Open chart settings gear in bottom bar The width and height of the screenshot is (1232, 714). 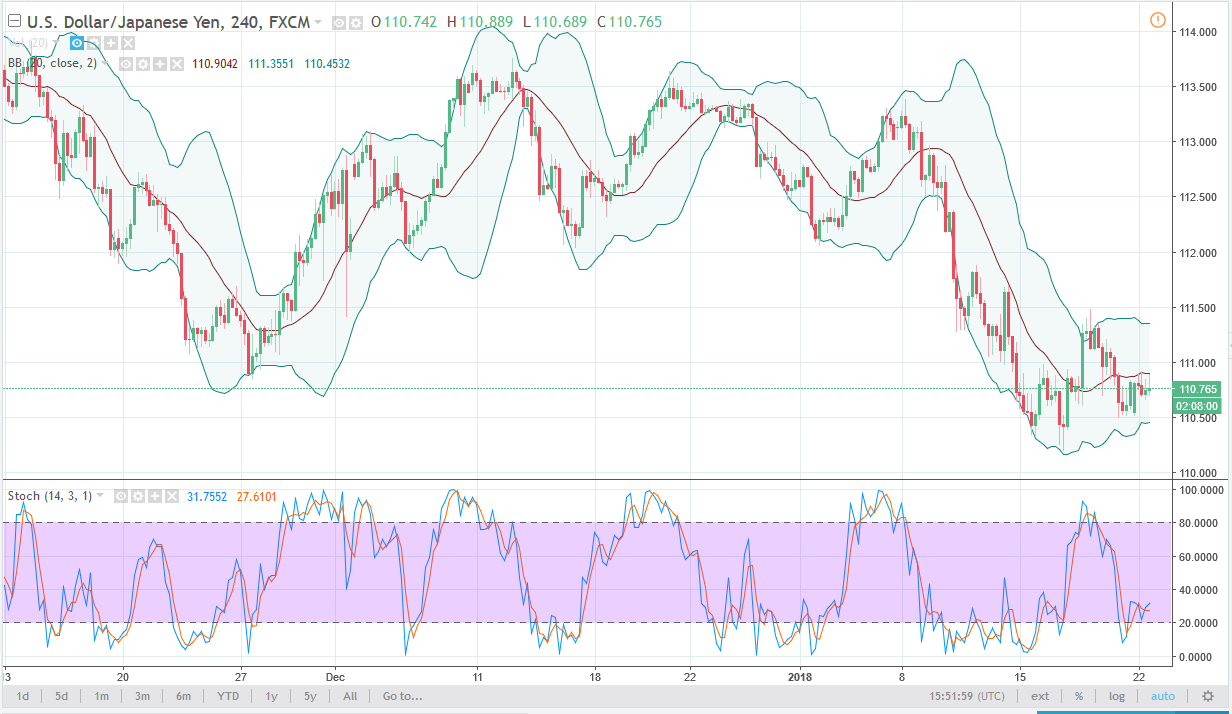pos(1207,696)
